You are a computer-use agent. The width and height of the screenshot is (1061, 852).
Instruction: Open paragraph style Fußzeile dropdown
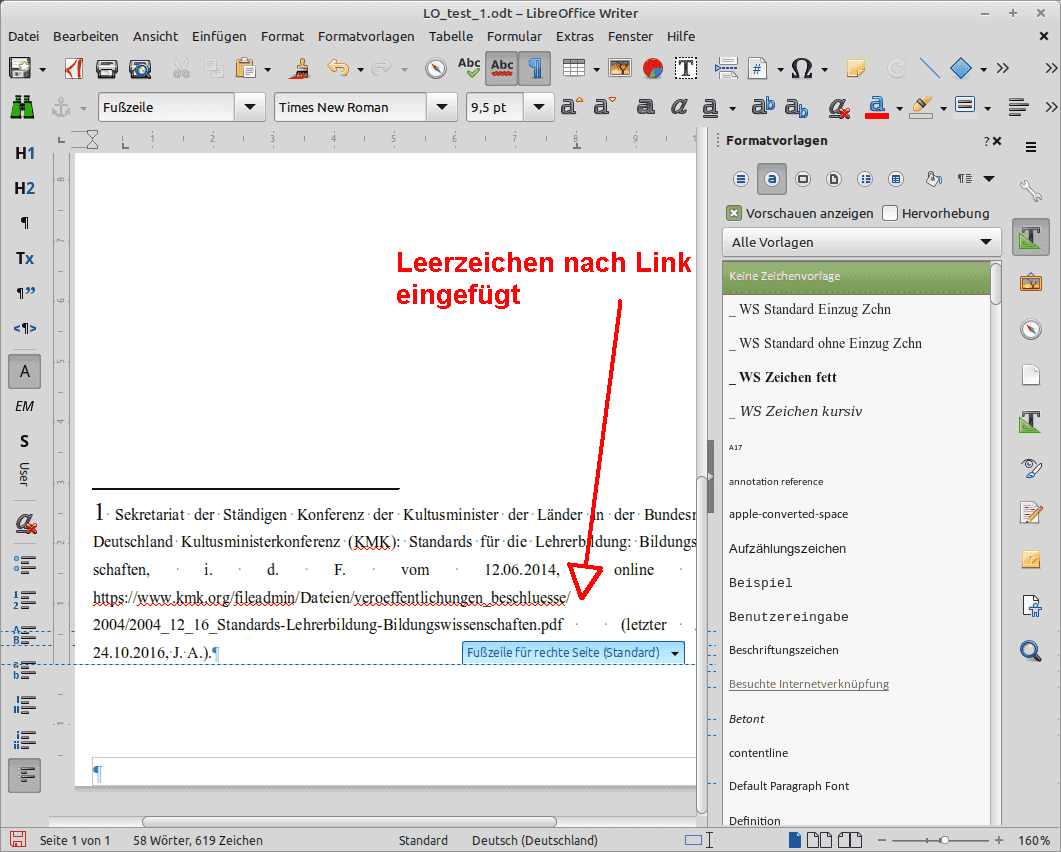(x=250, y=107)
